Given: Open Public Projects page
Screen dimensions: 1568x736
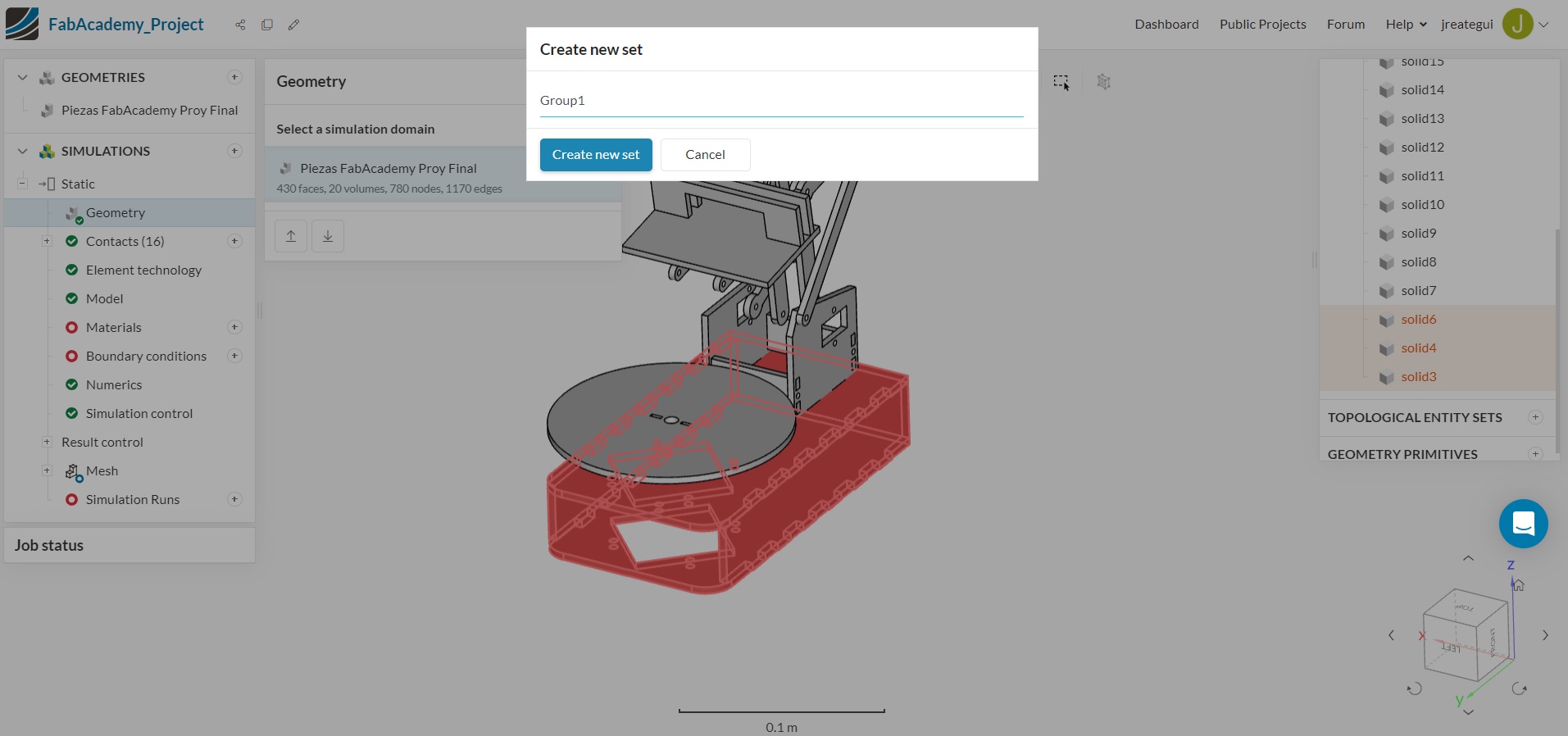Looking at the screenshot, I should pos(1262,25).
